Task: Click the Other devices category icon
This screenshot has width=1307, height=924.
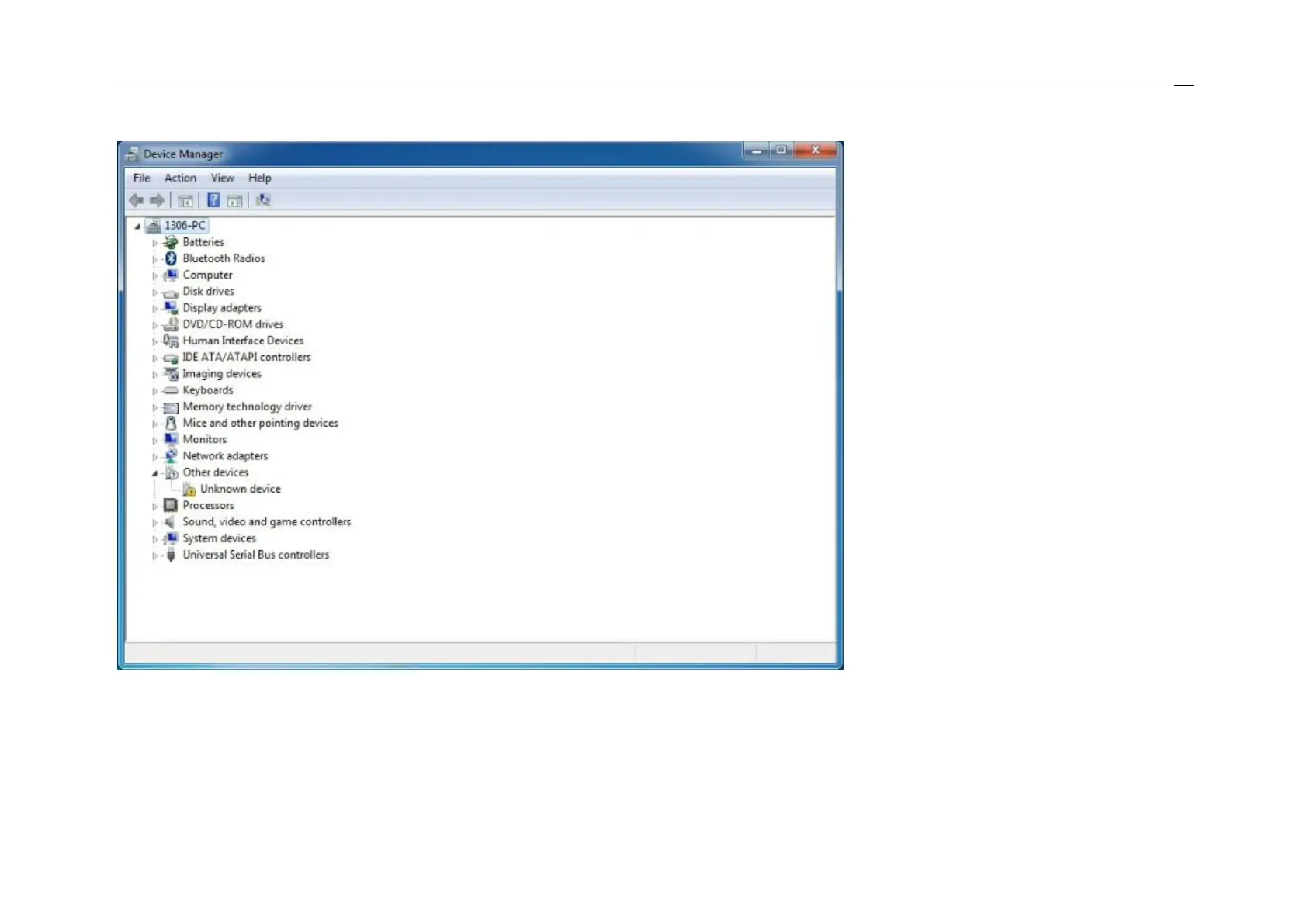Action: point(171,472)
